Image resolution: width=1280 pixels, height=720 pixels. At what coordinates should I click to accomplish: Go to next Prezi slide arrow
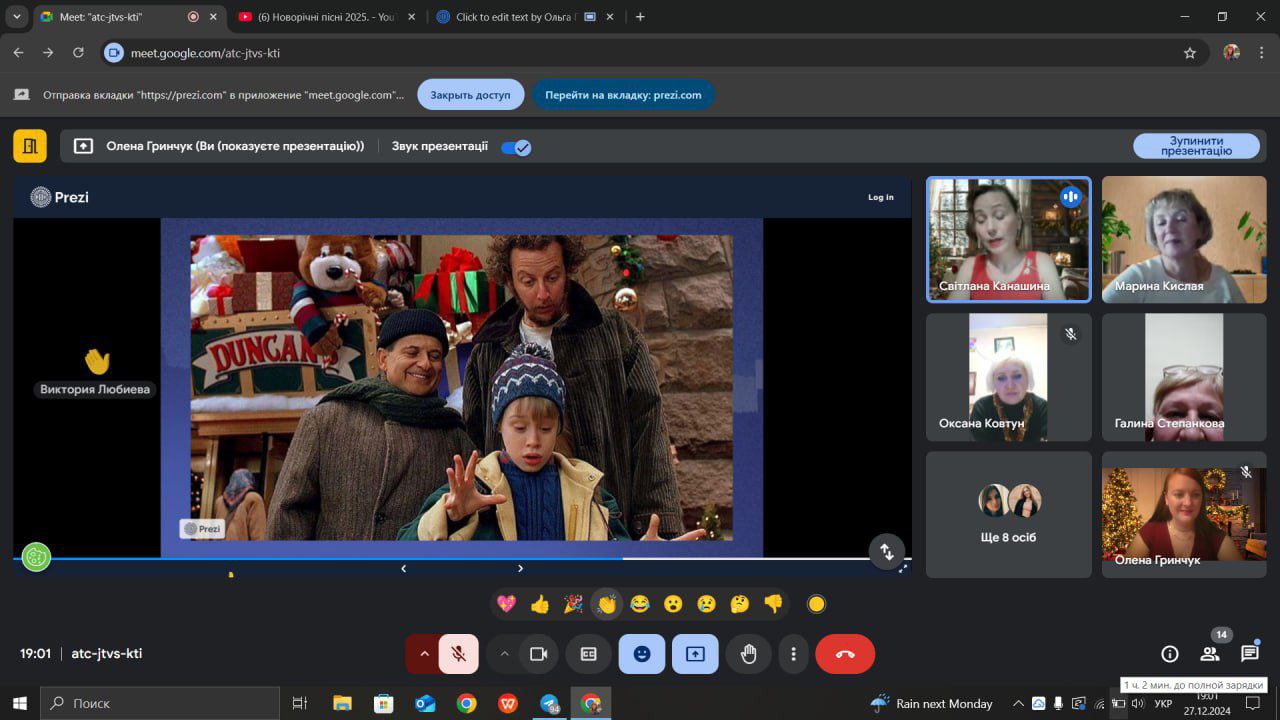click(520, 568)
